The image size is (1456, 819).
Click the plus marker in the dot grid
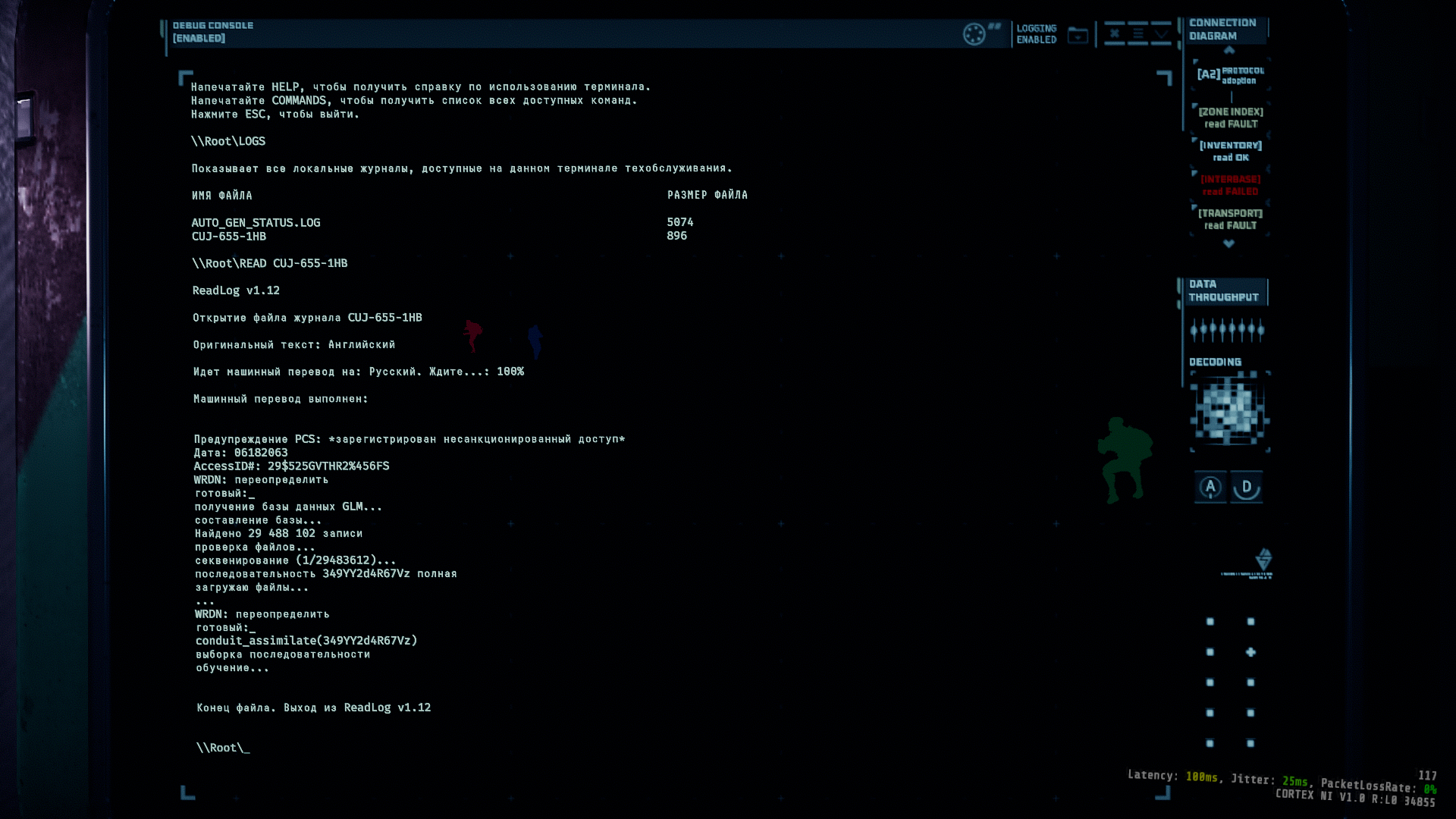coord(1250,652)
